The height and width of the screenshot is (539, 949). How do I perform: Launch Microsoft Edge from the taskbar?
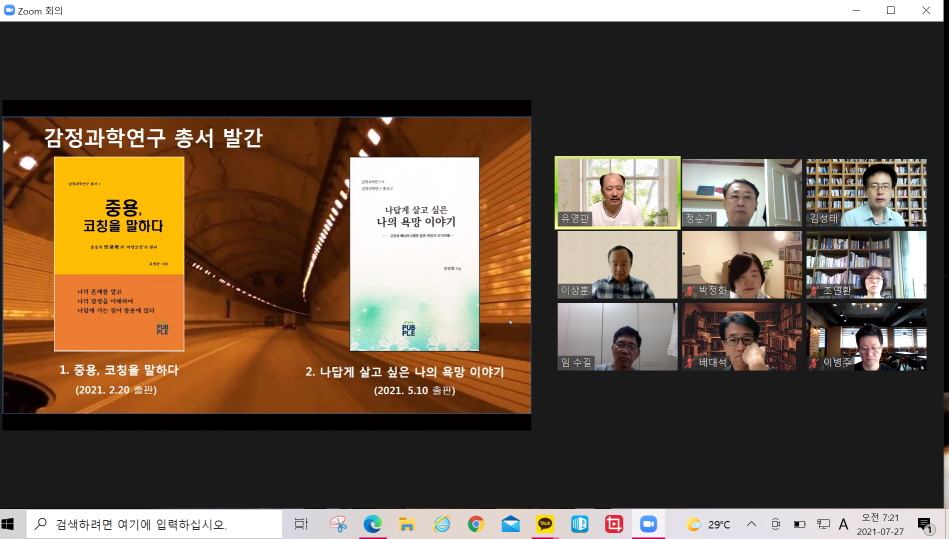[x=372, y=524]
